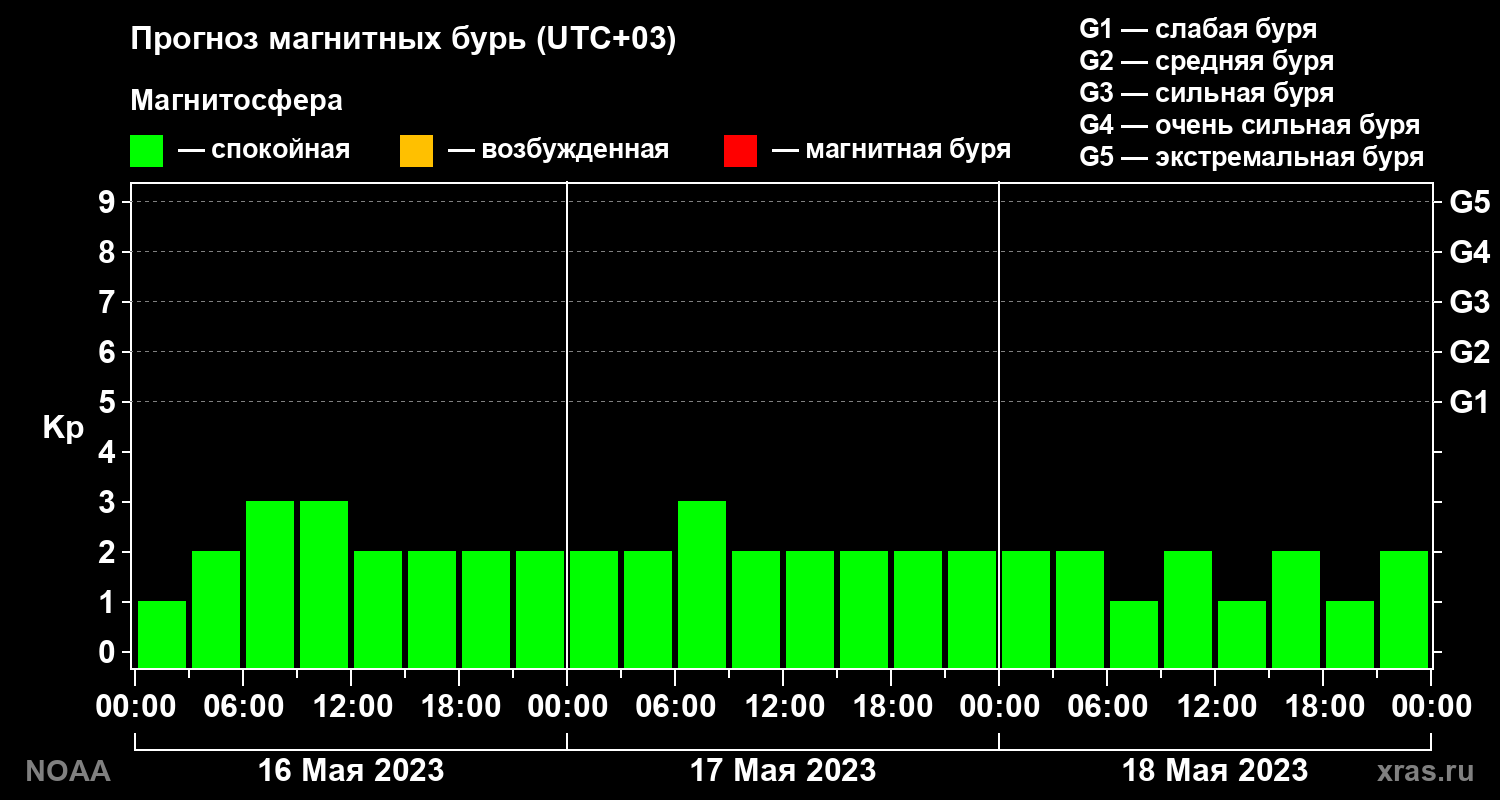Viewport: 1500px width, 800px height.
Task: Select the 'G1 — слабая буря' legend line
Action: 1198,28
